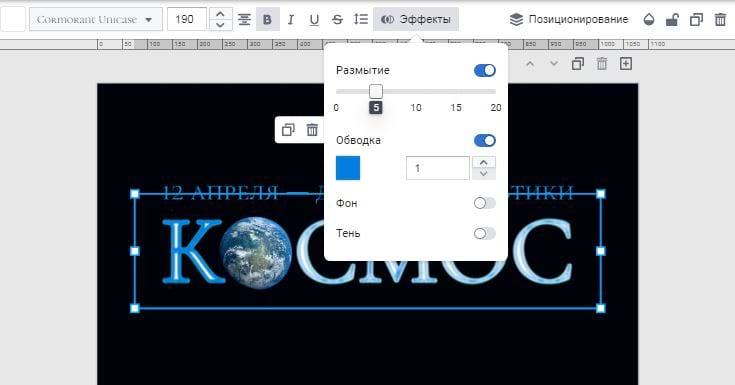Move page down with chevron arrow
Image resolution: width=735 pixels, height=385 pixels.
click(x=554, y=64)
